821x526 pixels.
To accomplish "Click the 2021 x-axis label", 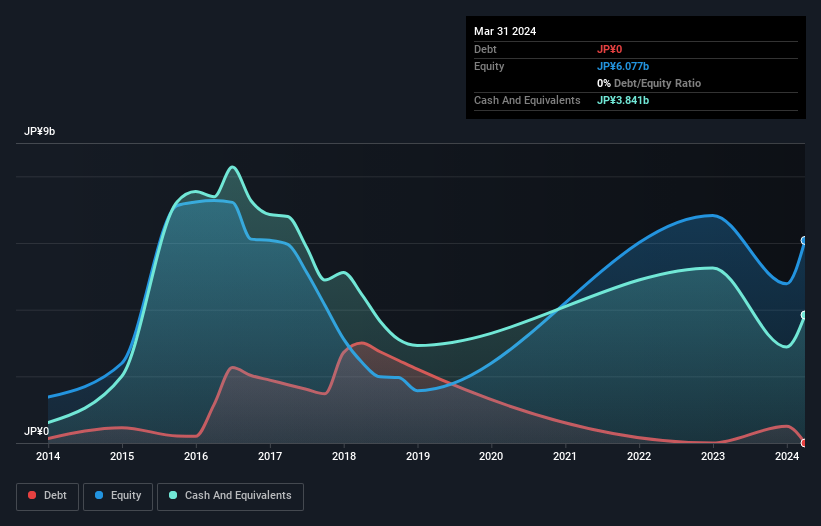I will tap(565, 456).
